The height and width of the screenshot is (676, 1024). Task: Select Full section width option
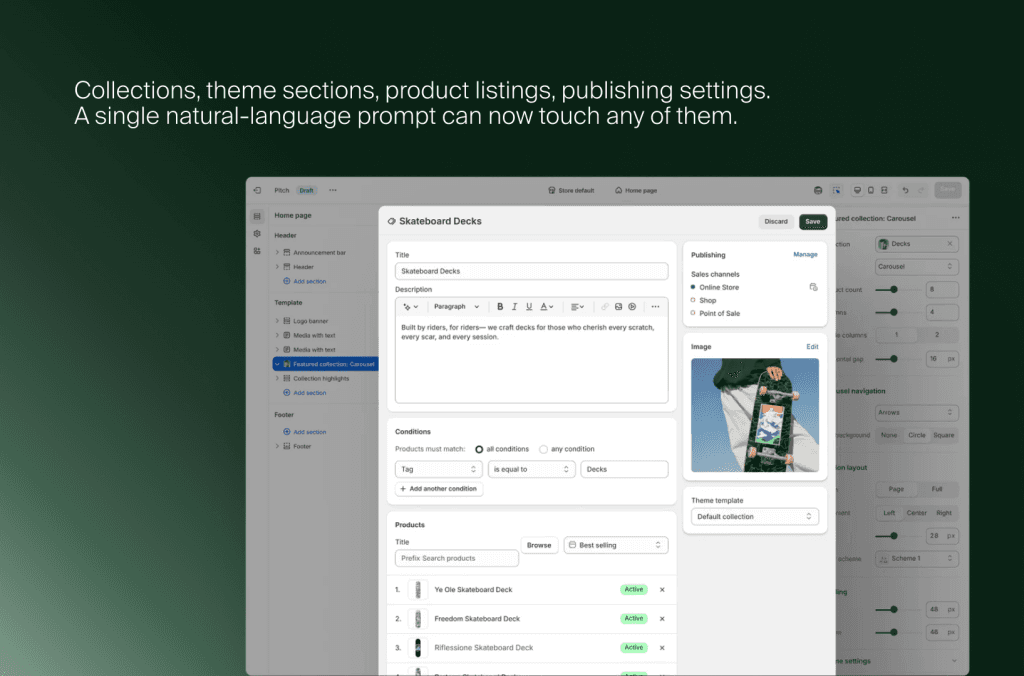[937, 489]
